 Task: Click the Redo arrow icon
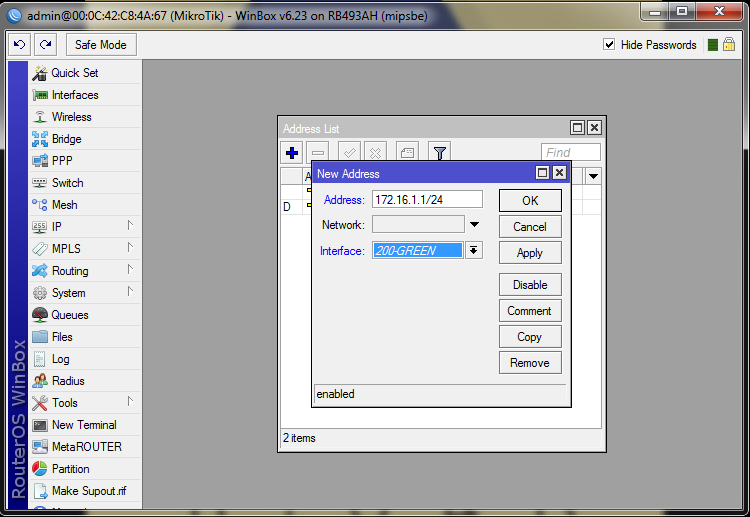[x=45, y=44]
